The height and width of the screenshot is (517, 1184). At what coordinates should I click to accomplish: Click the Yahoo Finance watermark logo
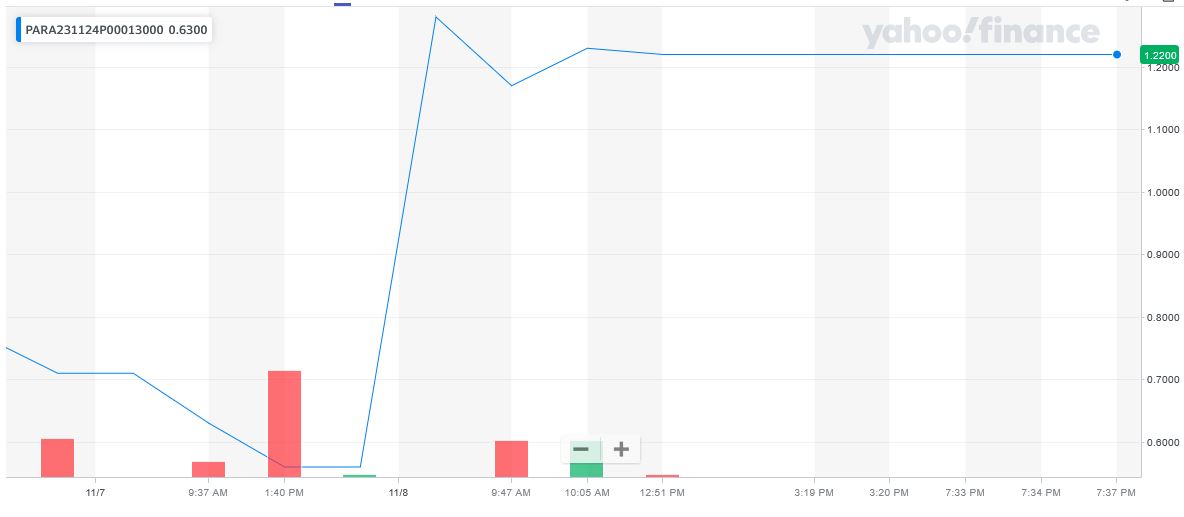(x=980, y=33)
